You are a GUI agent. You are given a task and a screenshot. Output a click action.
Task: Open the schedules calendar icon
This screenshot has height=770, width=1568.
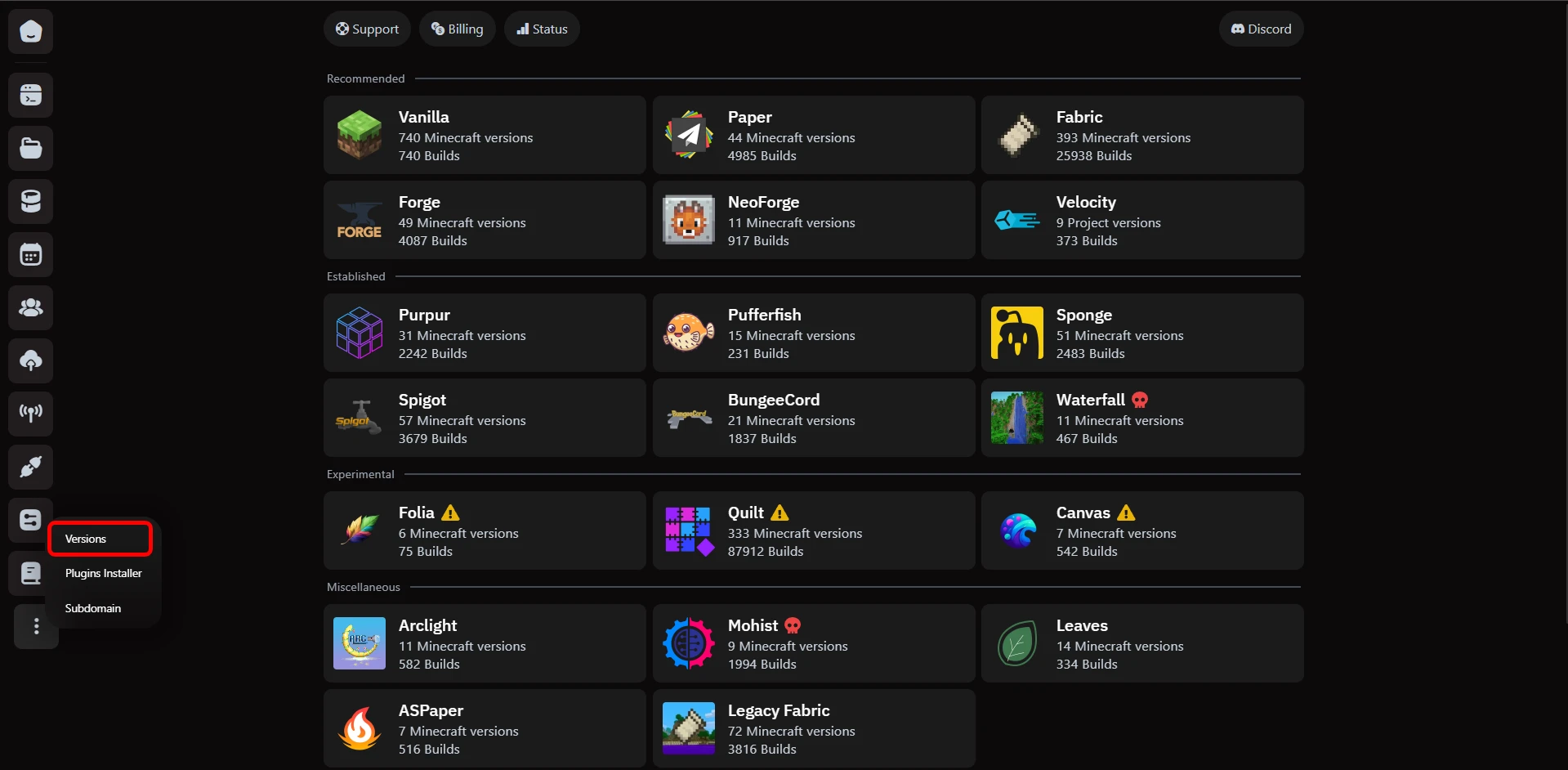click(x=31, y=255)
